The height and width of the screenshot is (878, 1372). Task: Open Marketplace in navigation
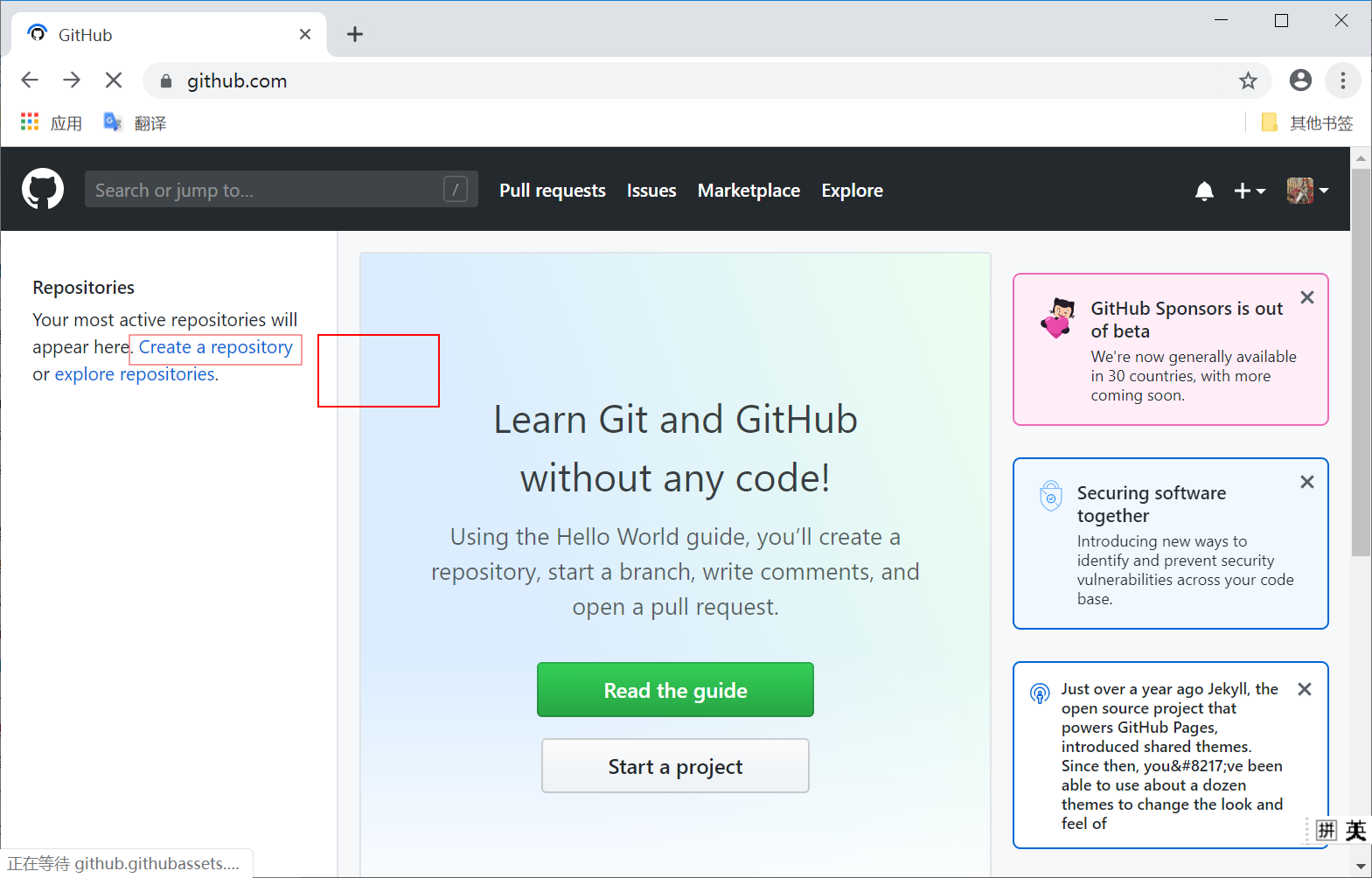(749, 191)
